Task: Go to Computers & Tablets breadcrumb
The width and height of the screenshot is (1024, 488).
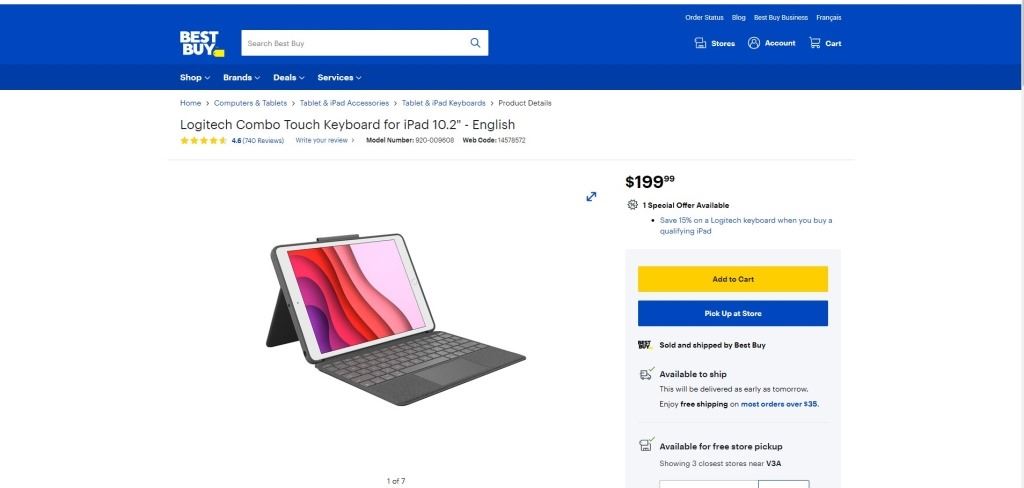Action: pos(250,103)
